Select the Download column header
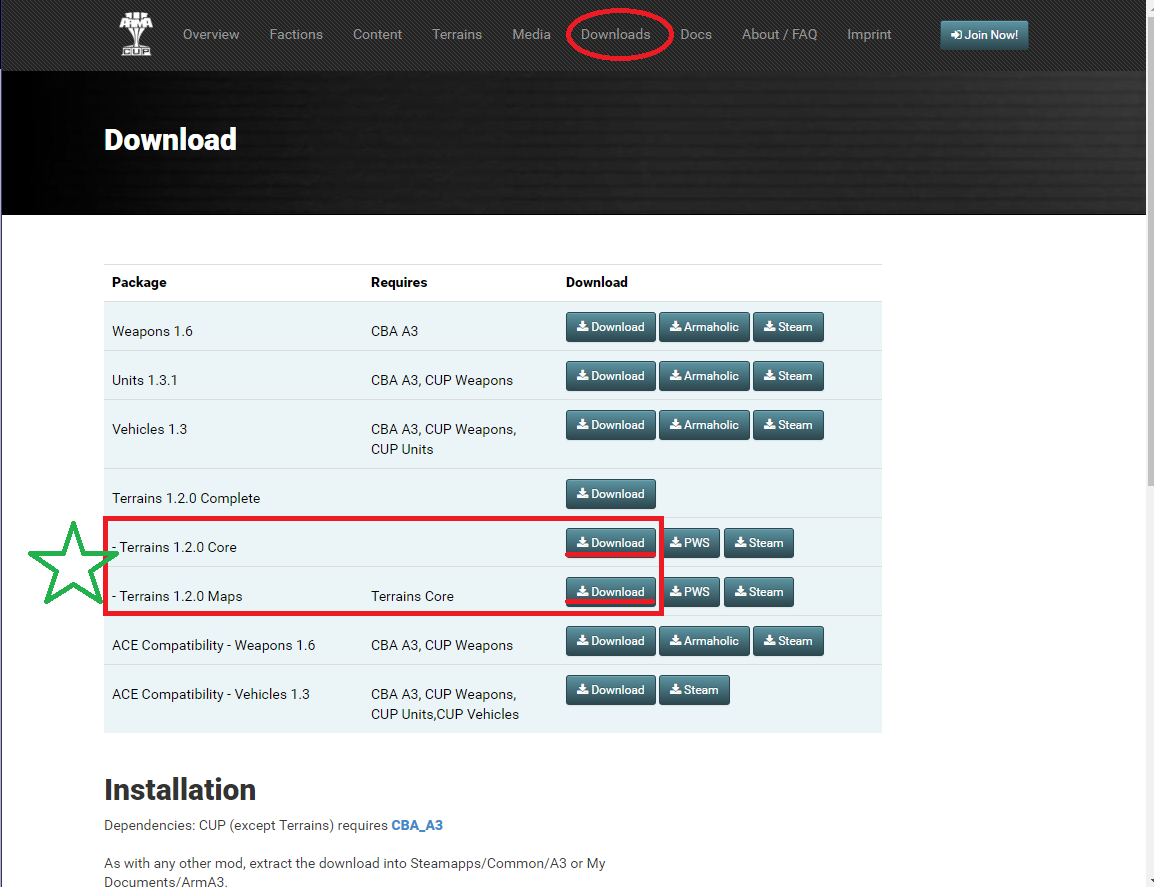Image resolution: width=1154 pixels, height=887 pixels. pos(597,282)
